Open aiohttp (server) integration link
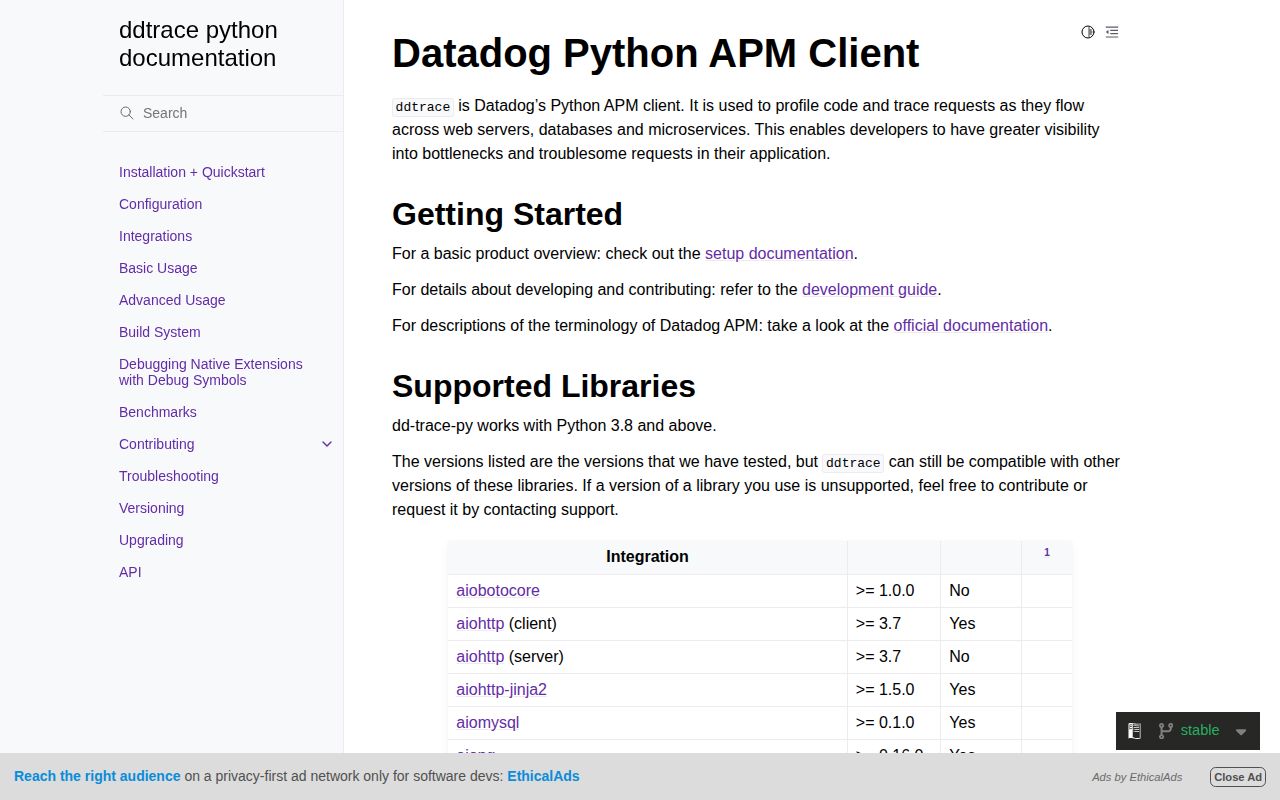The height and width of the screenshot is (800, 1280). point(480,656)
